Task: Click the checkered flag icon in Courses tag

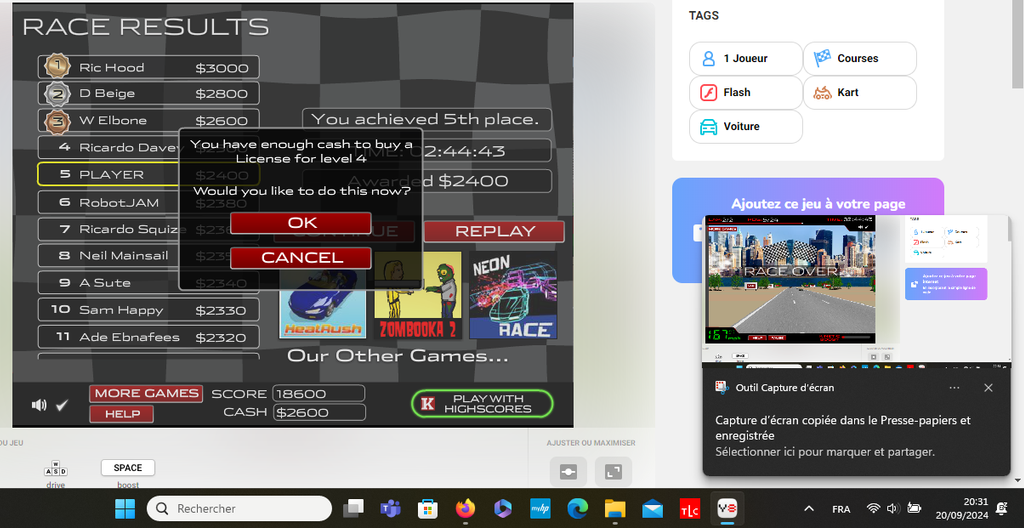Action: (x=822, y=59)
